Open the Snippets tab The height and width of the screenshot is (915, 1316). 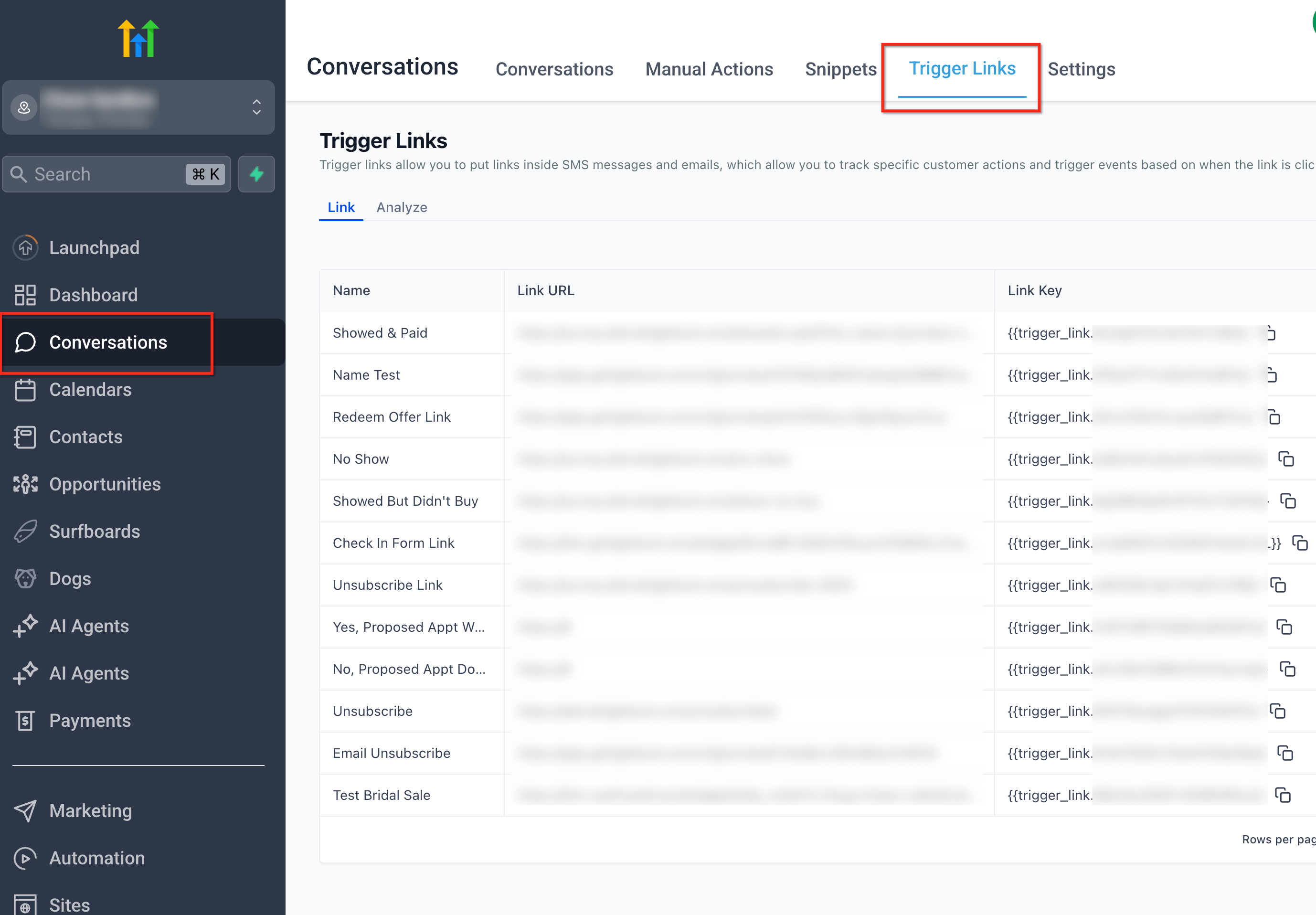pyautogui.click(x=840, y=69)
